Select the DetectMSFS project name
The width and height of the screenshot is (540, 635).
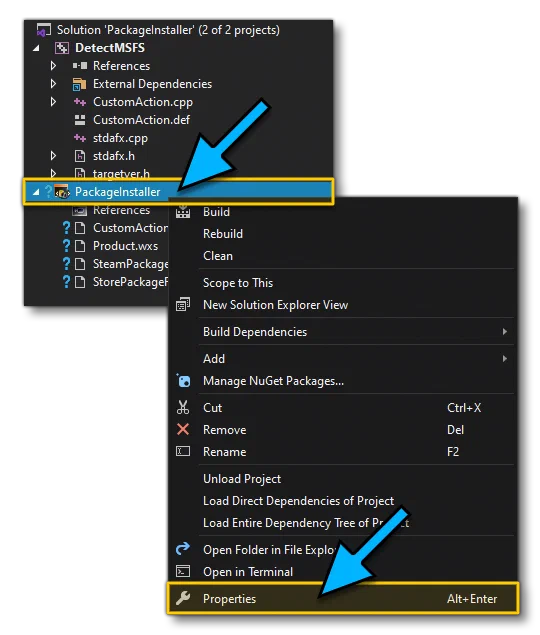[x=110, y=48]
